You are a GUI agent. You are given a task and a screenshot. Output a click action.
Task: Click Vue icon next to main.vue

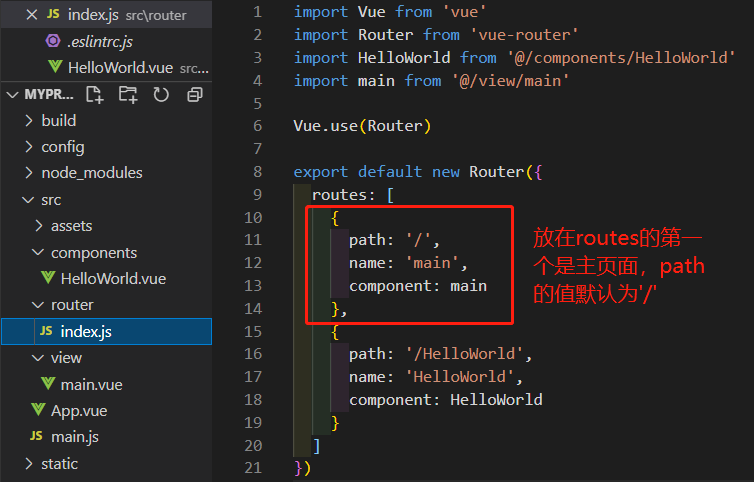(48, 383)
